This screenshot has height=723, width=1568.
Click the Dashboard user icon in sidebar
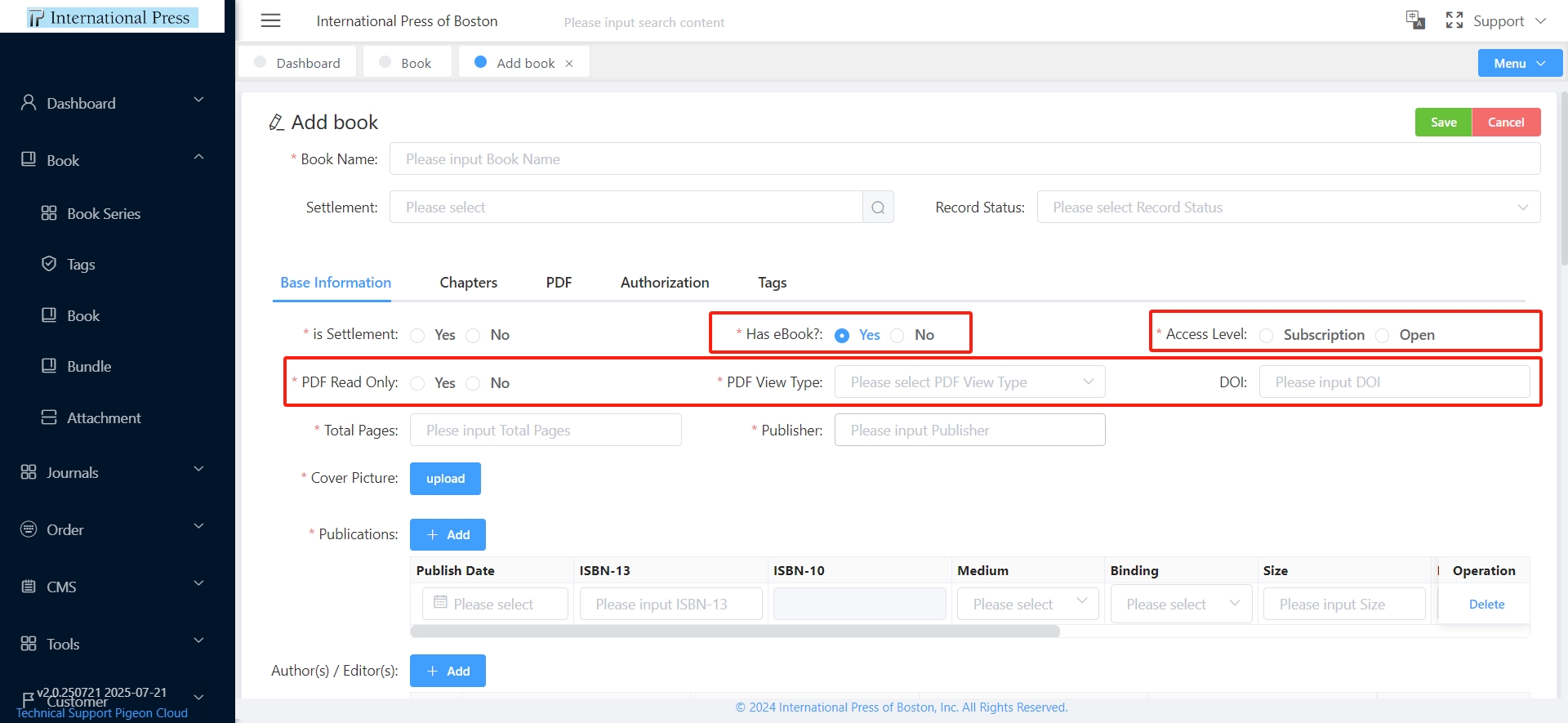click(29, 102)
